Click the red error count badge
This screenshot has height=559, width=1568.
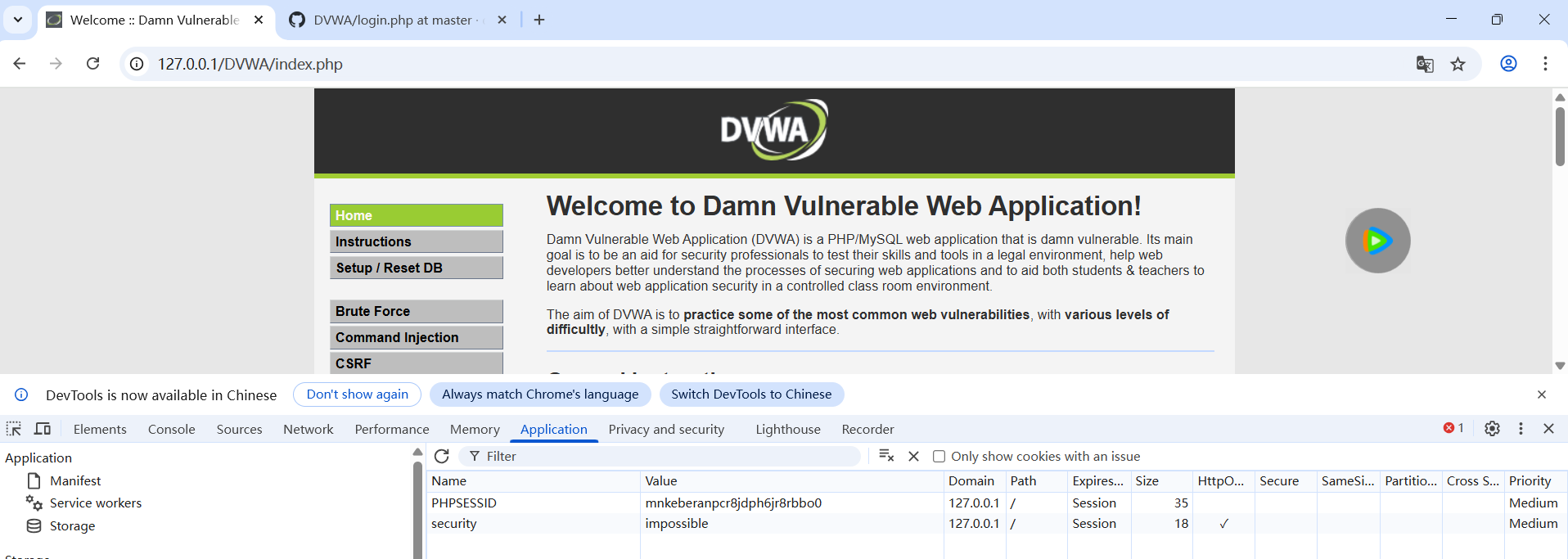tap(1453, 428)
